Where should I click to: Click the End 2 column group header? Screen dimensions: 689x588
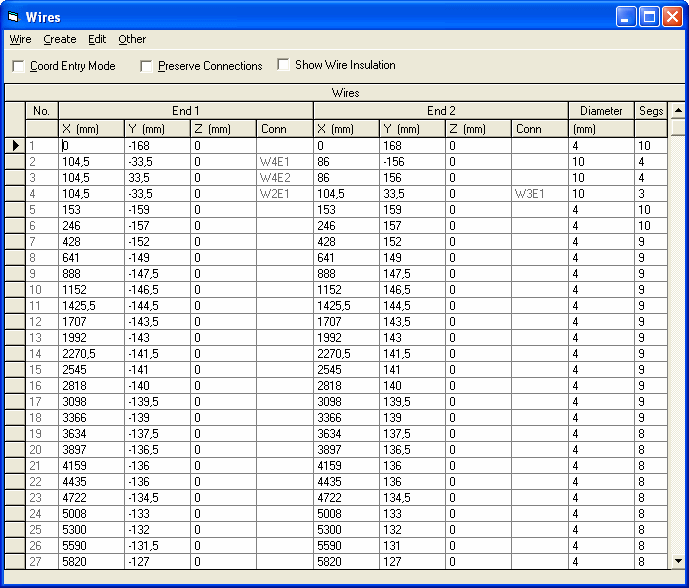tap(441, 111)
